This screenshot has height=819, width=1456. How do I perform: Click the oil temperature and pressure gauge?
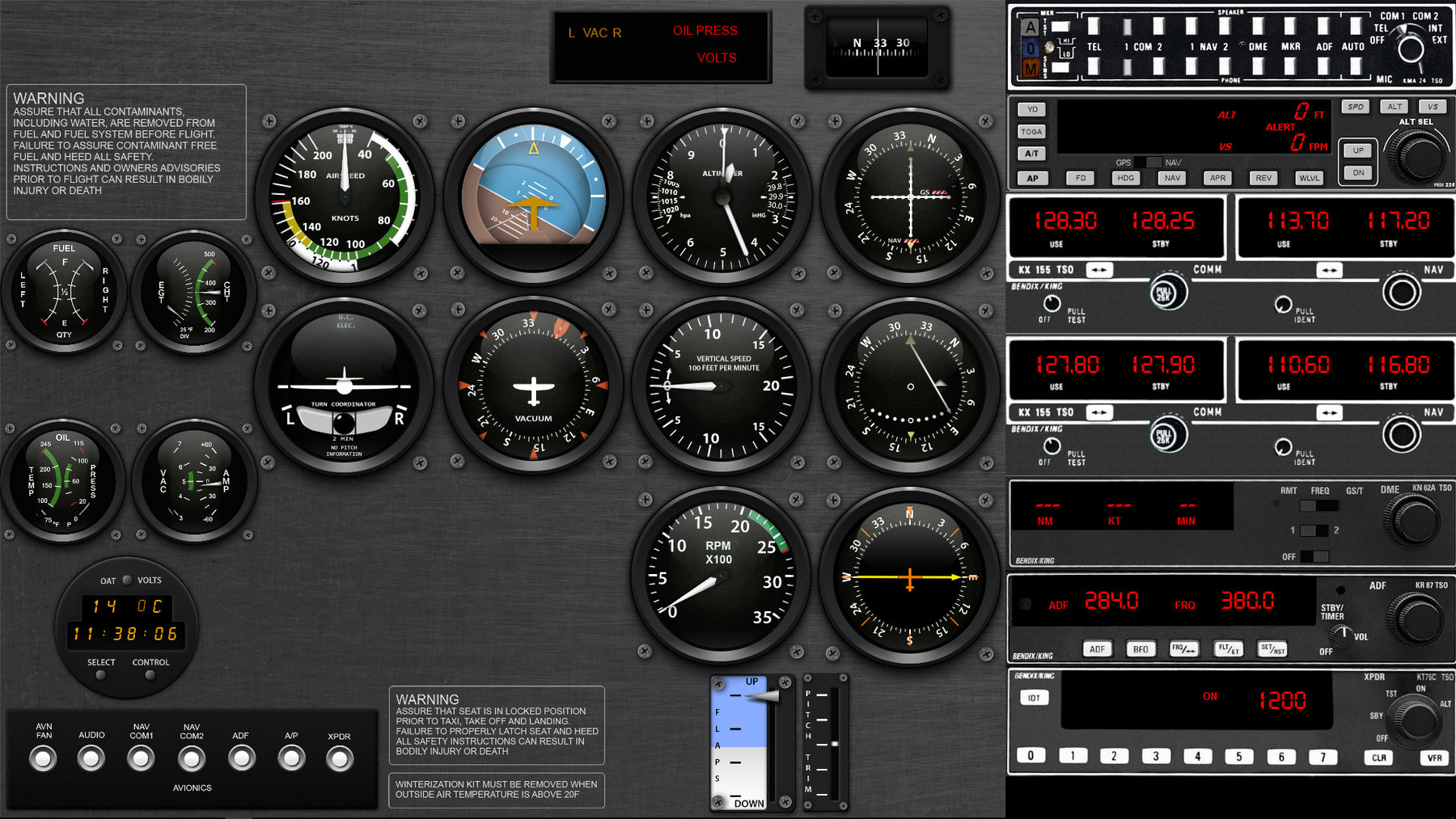pyautogui.click(x=64, y=480)
